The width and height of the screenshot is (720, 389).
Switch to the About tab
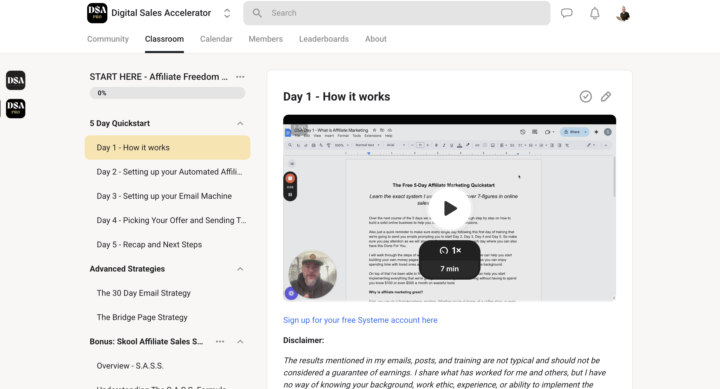[376, 39]
